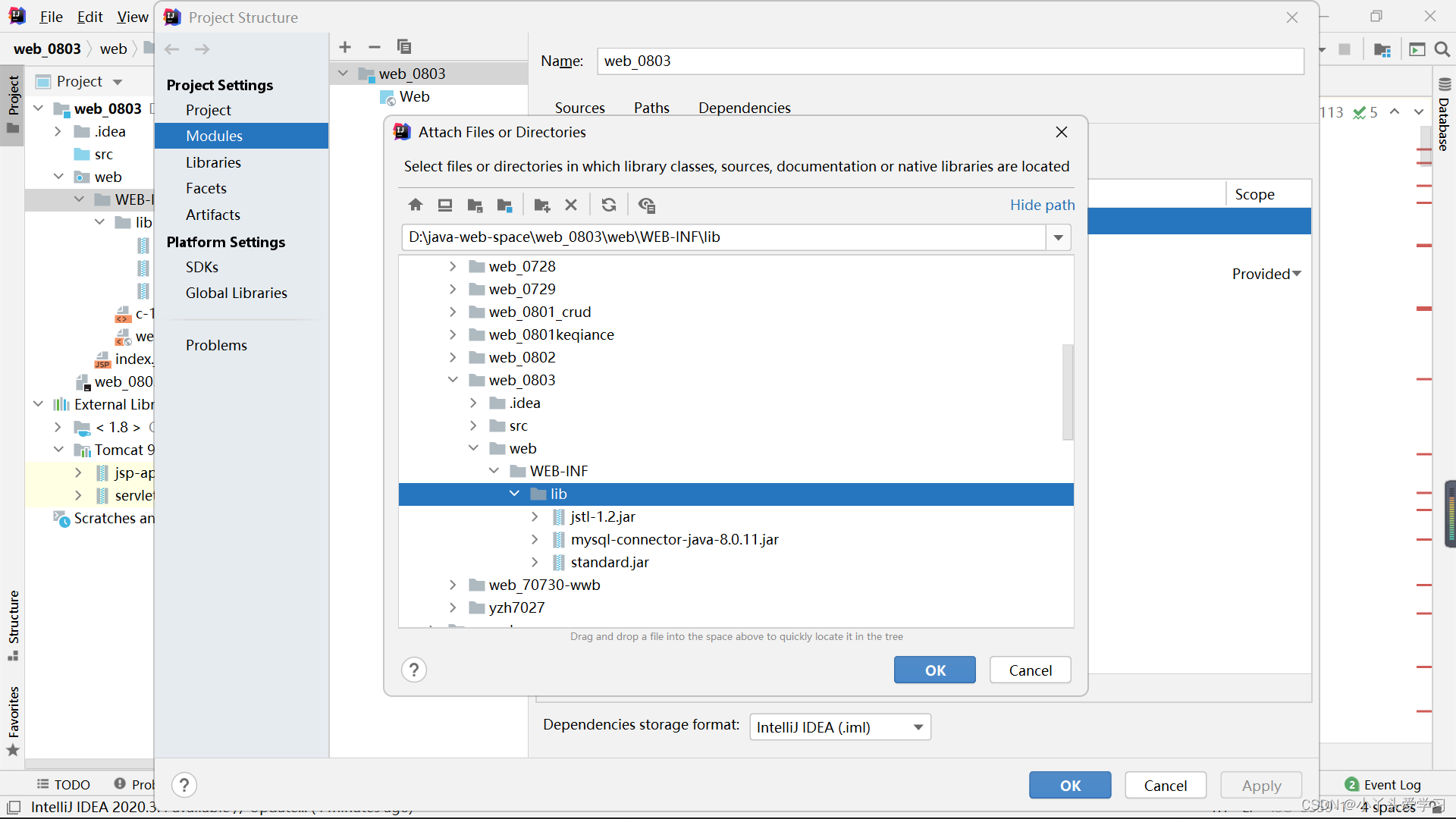Expand the web_0728 folder node
Viewport: 1456px width, 819px height.
(x=452, y=265)
